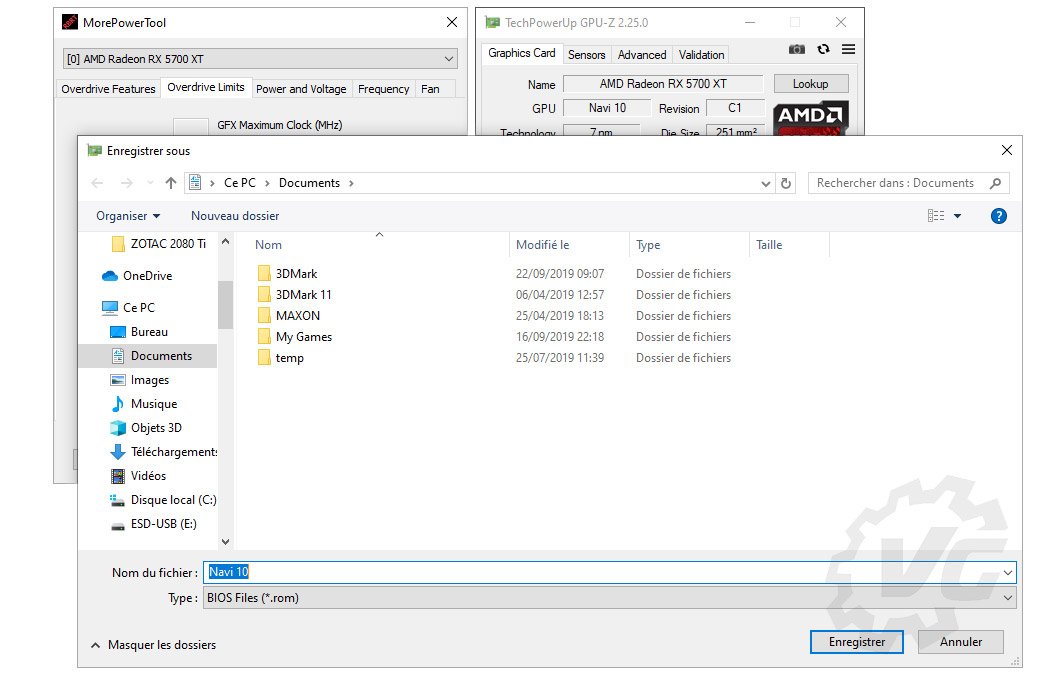Screen dimensions: 1045x680
Task: Click the Lookup button in GPU-Z
Action: pyautogui.click(x=810, y=84)
